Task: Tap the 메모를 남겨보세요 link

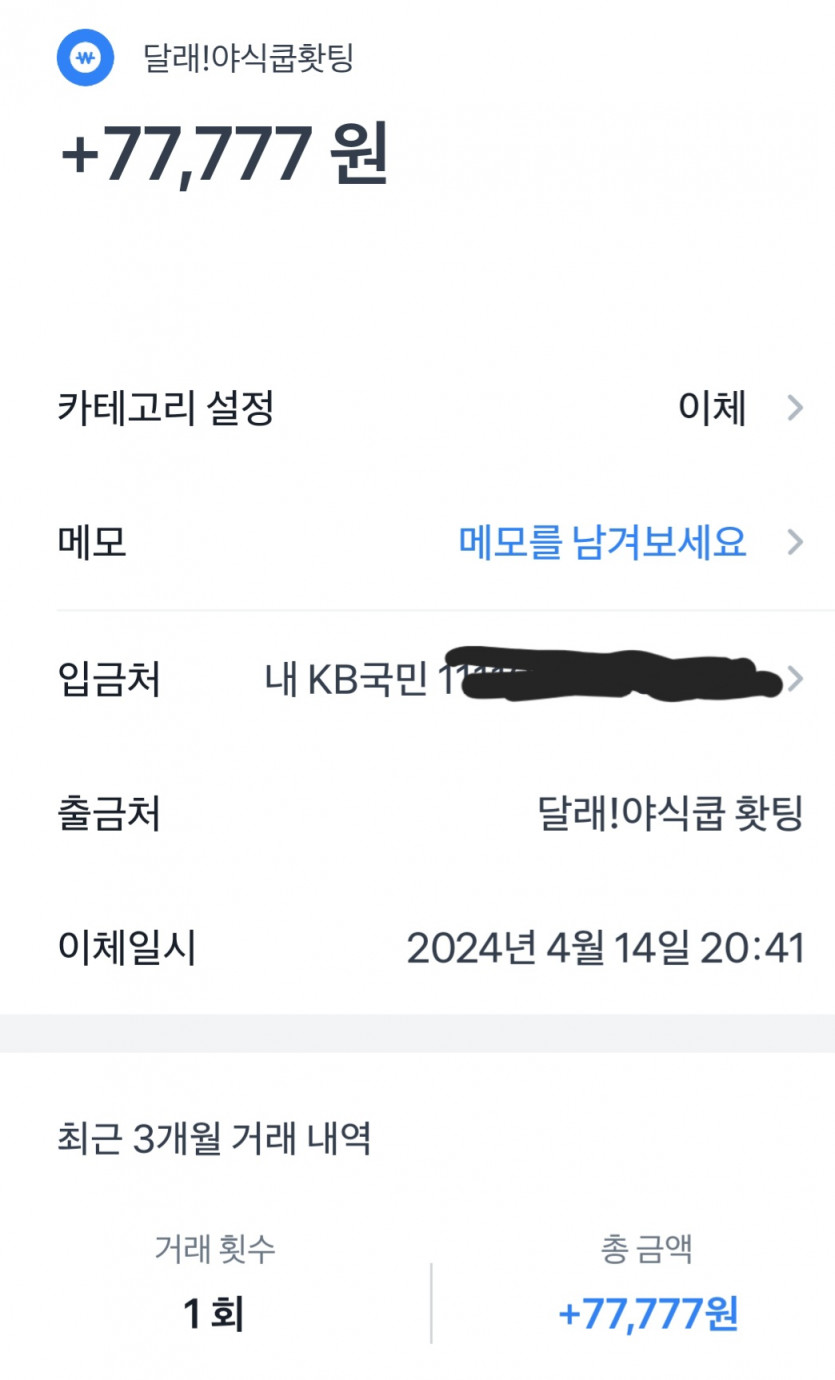Action: (602, 543)
